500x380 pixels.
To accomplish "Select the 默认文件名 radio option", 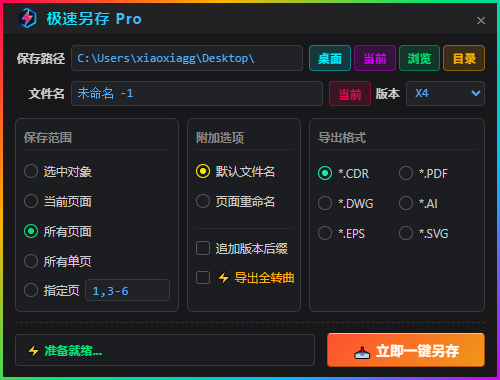I will (203, 171).
